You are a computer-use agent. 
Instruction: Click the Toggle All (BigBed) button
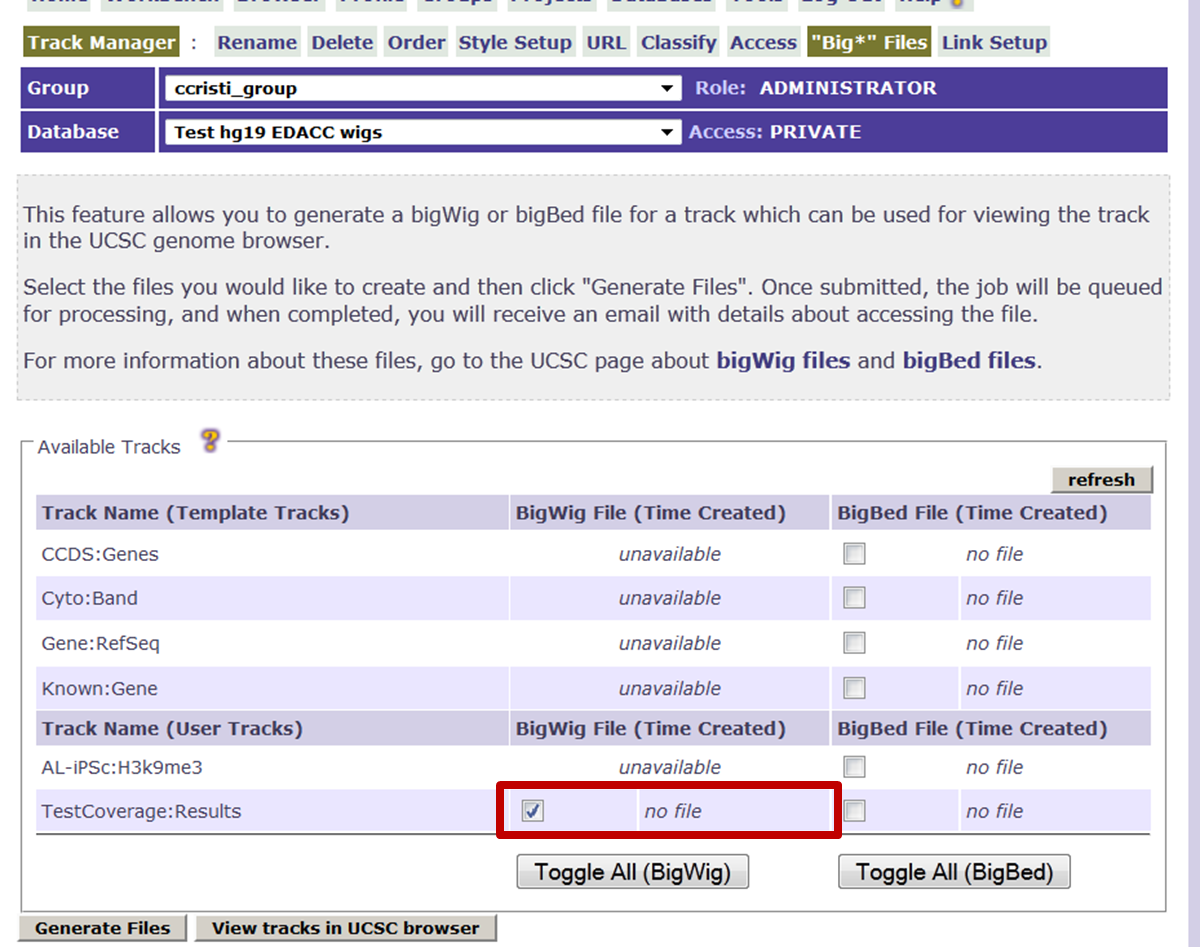point(954,872)
